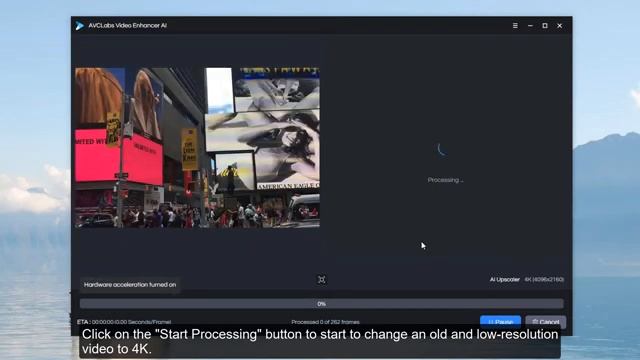Open the hamburger menu in title bar
This screenshot has height=360, width=640.
coord(515,25)
